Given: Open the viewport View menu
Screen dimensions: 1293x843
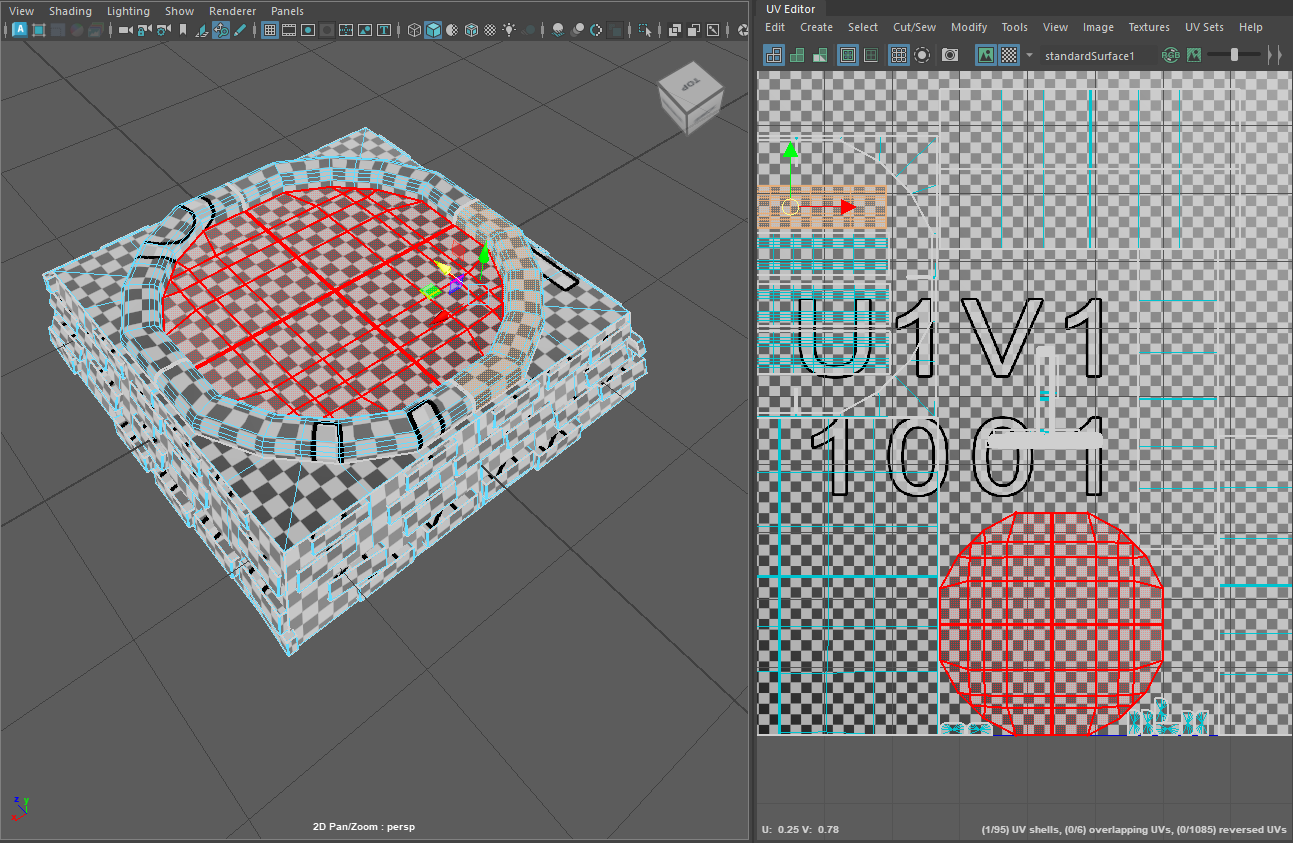Looking at the screenshot, I should (21, 11).
